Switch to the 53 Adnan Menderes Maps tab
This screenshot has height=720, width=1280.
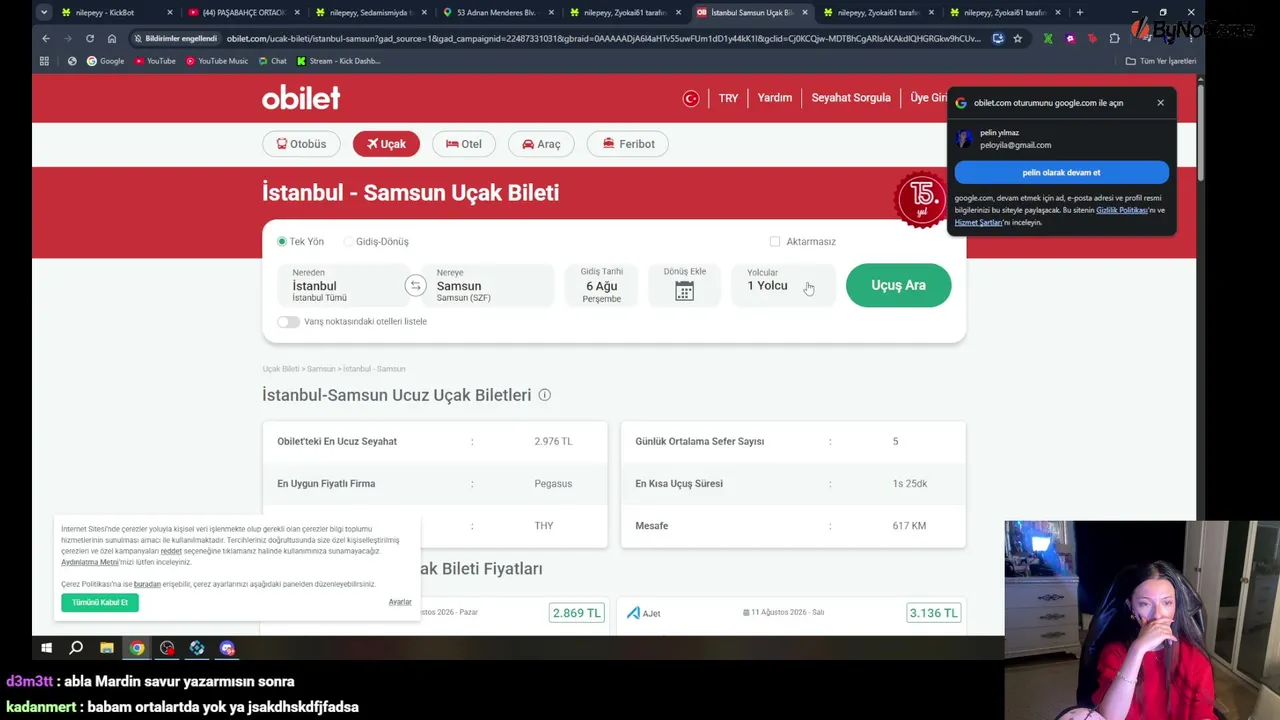[495, 13]
